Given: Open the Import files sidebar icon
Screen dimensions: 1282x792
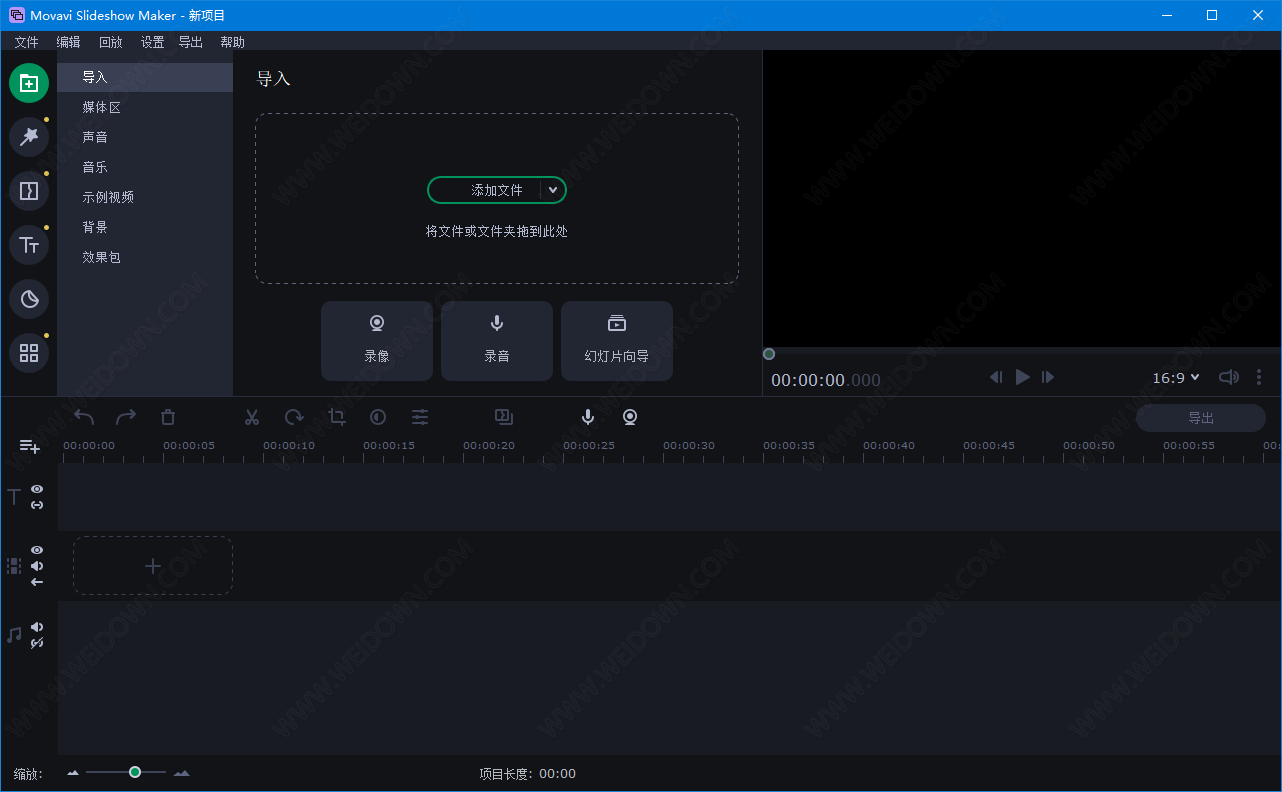Looking at the screenshot, I should tap(29, 83).
